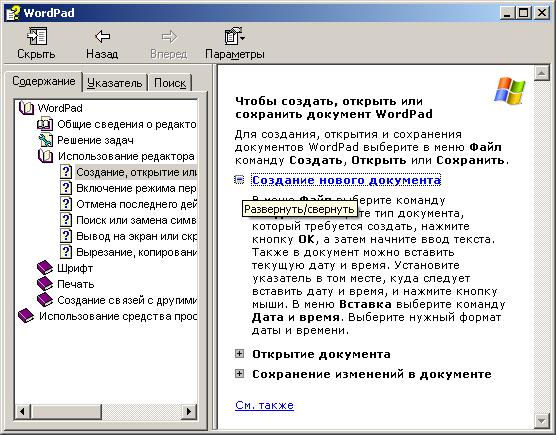556x435 pixels.
Task: Click the purple book icon for Печать
Action: 45,284
